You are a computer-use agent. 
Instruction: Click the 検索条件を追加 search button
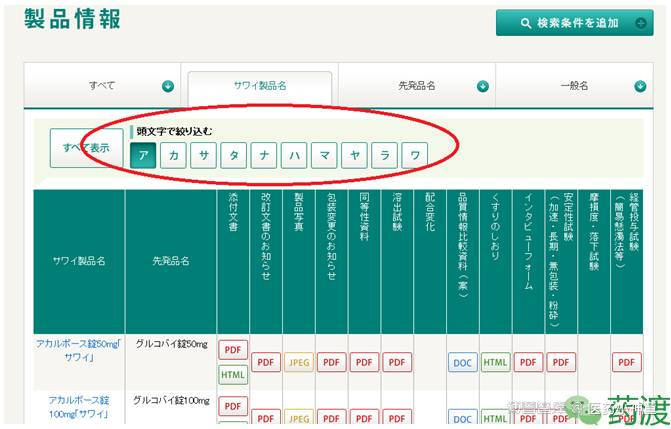coord(574,23)
